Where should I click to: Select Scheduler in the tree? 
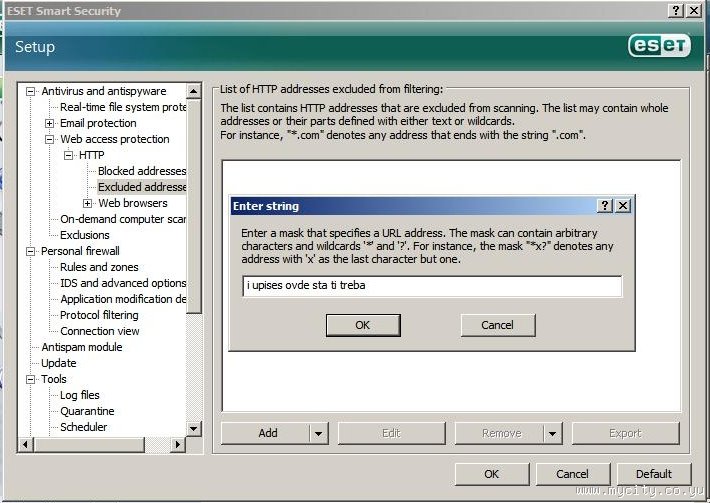click(x=84, y=427)
